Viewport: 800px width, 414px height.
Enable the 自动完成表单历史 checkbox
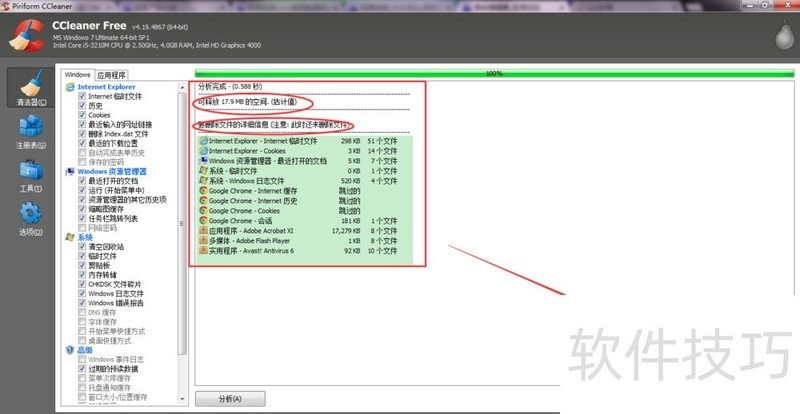pyautogui.click(x=82, y=153)
